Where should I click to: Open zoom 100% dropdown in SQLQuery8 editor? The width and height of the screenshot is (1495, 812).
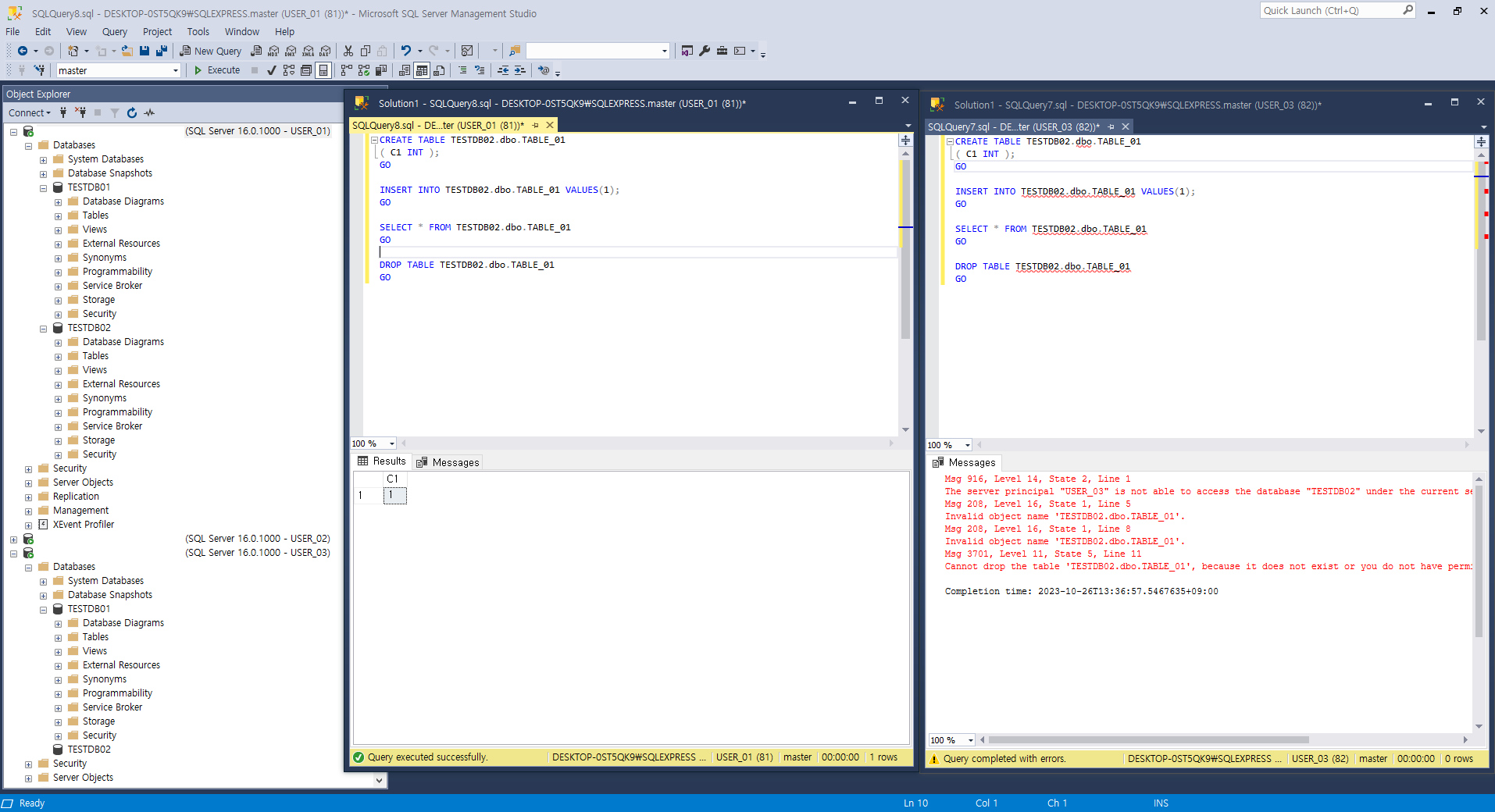coord(391,443)
